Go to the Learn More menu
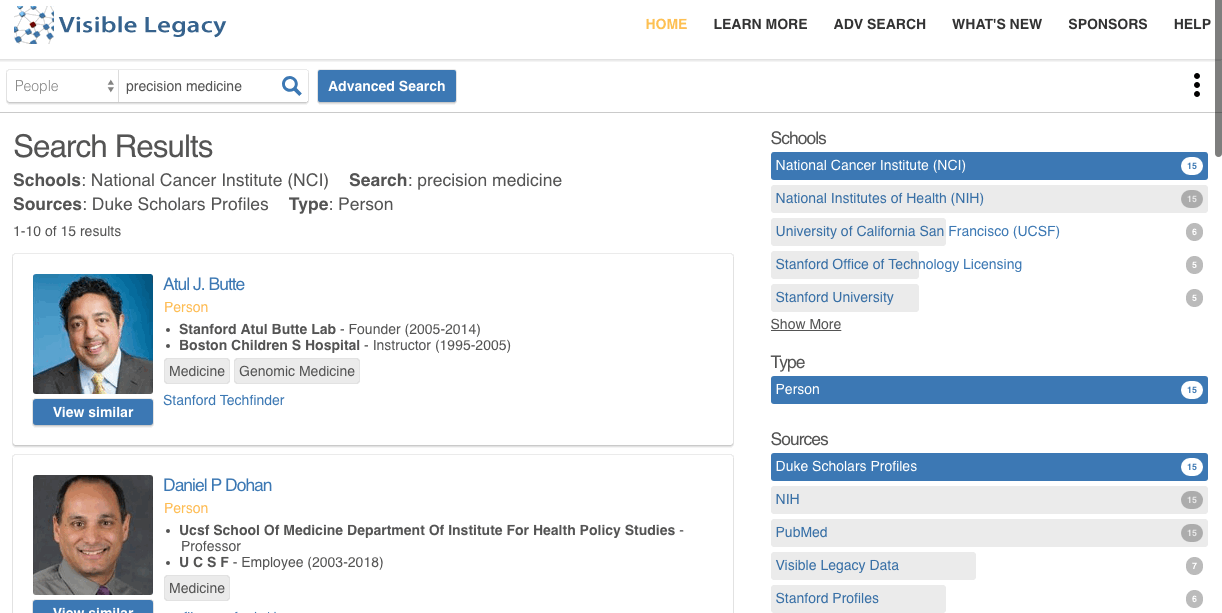Screen dimensions: 1222x613 pyautogui.click(x=760, y=24)
